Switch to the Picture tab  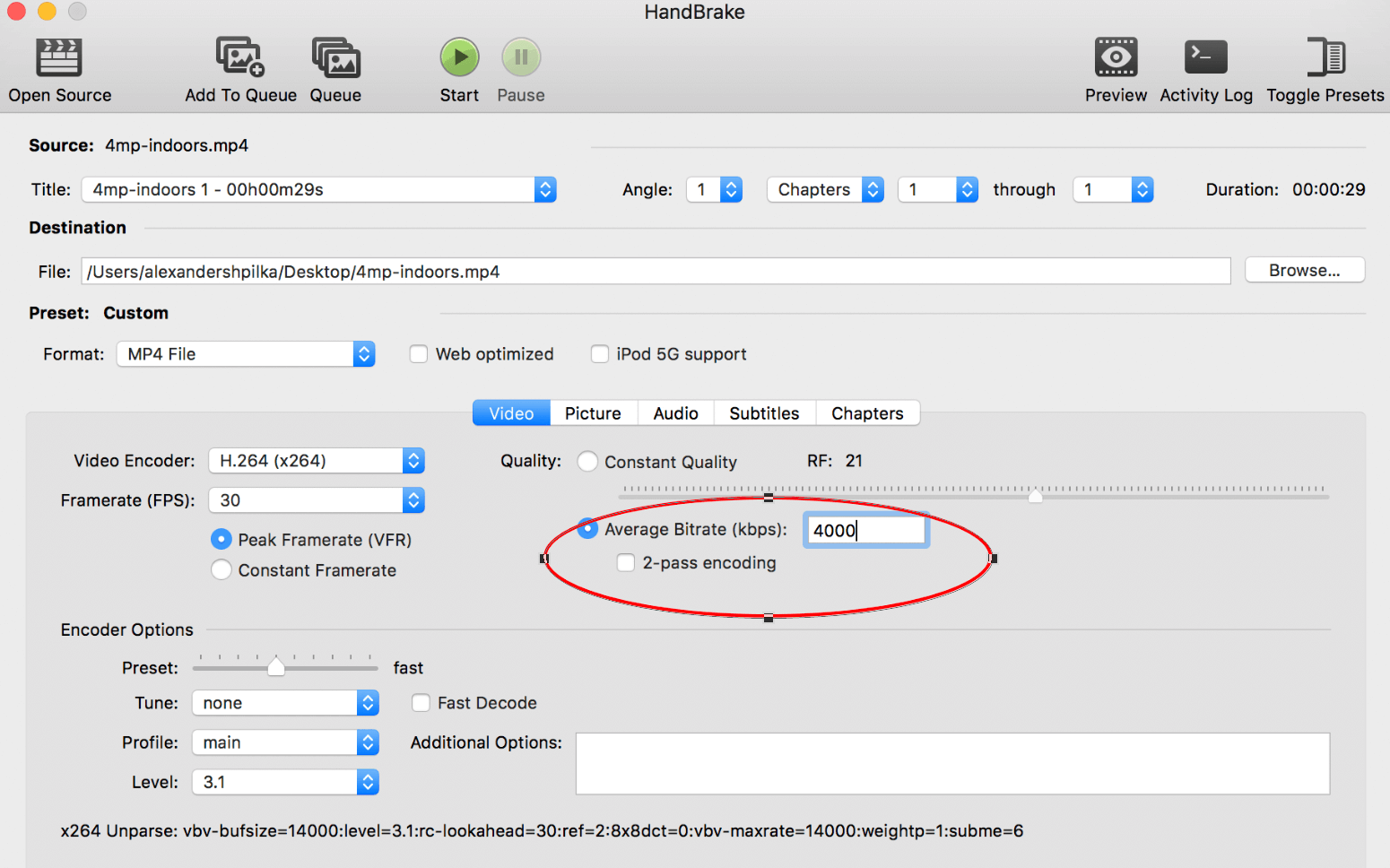[x=593, y=413]
